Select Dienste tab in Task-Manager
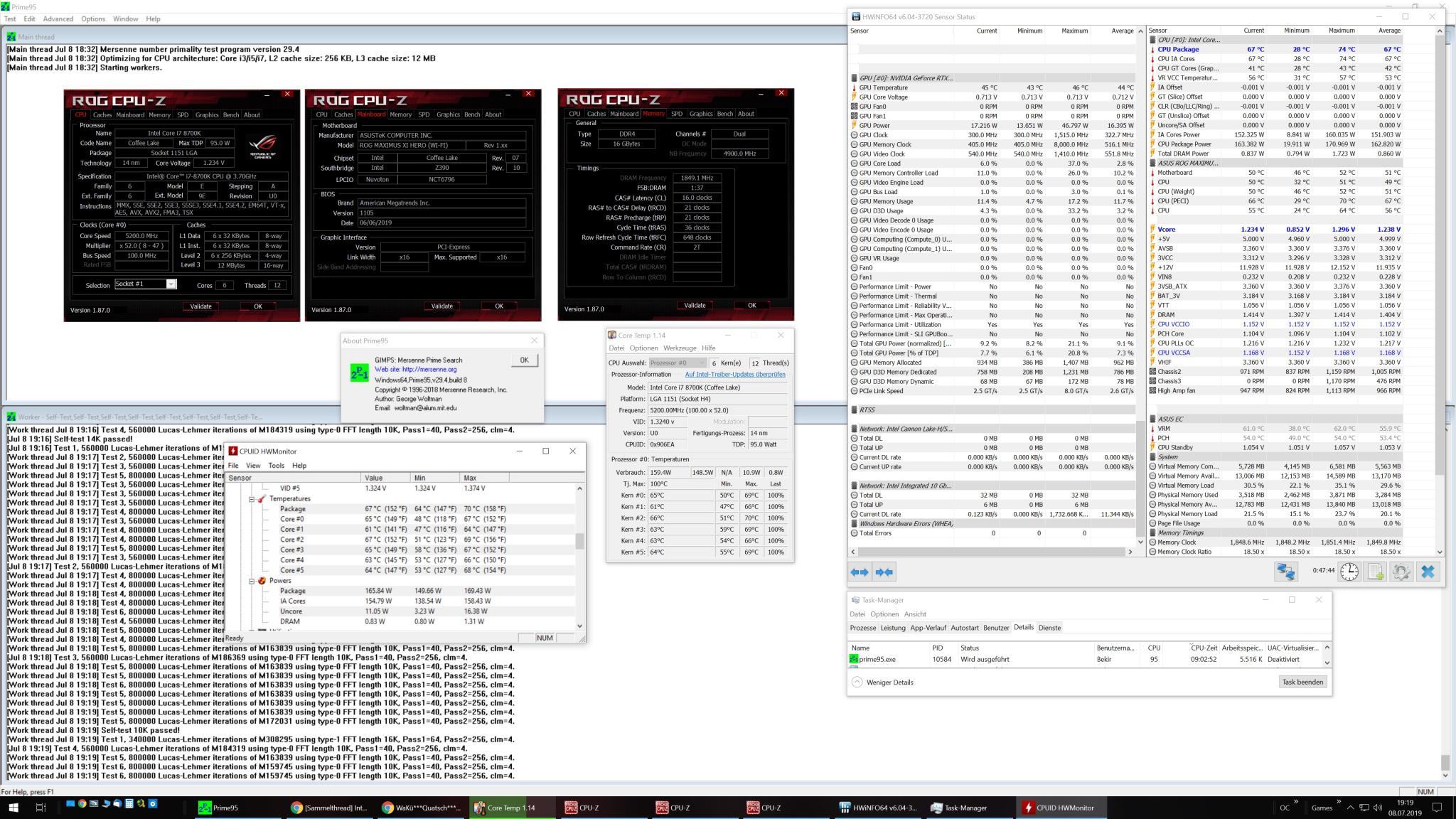Viewport: 1456px width, 819px height. point(1049,628)
